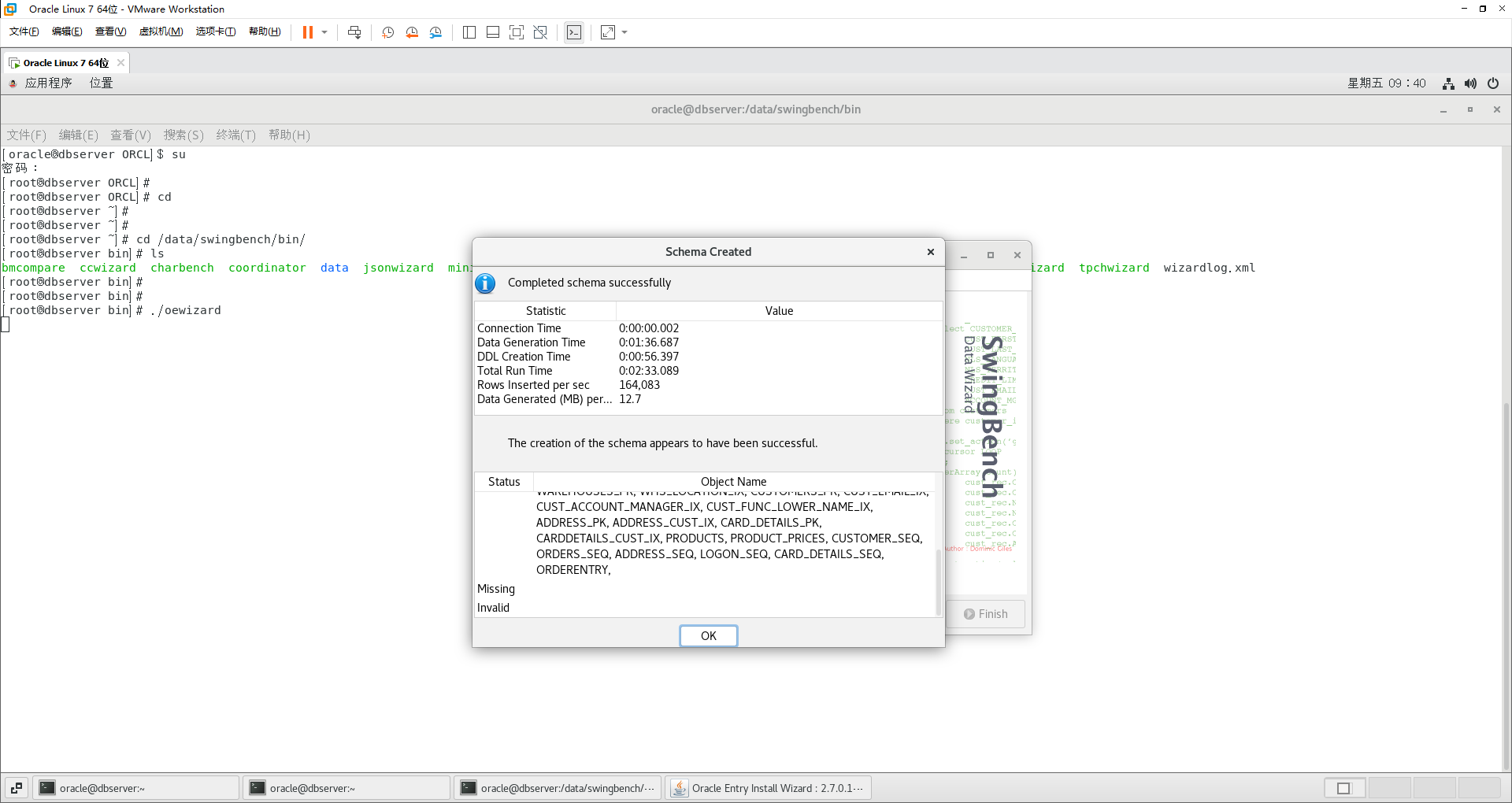This screenshot has height=803, width=1512.
Task: Select the Rows Inserted per sec row
Action: (708, 385)
